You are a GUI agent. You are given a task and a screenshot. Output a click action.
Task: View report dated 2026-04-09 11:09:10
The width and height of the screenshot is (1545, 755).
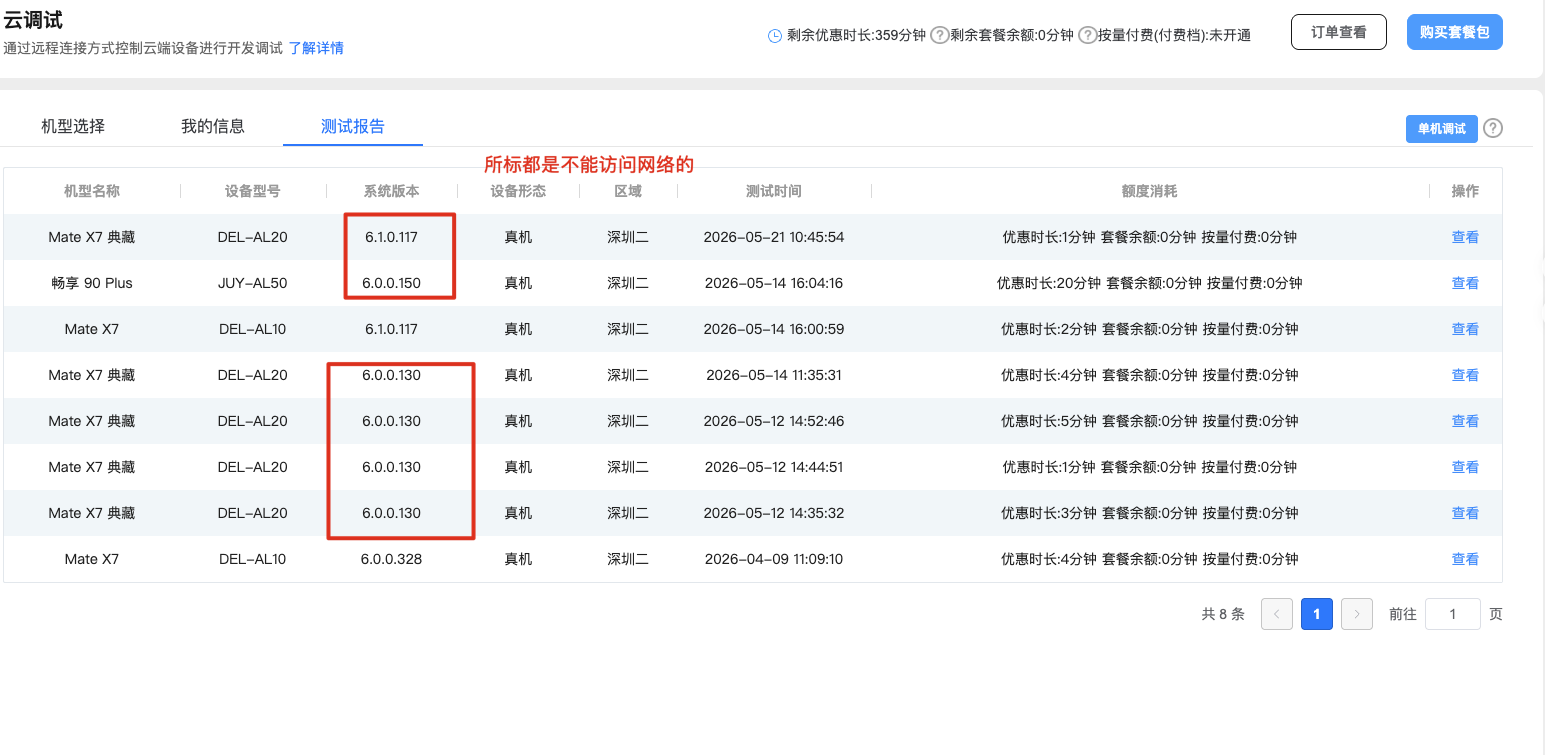[x=1465, y=559]
